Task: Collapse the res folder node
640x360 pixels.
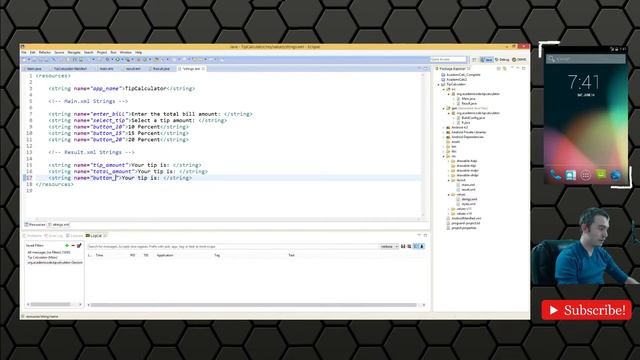Action: pyautogui.click(x=444, y=156)
